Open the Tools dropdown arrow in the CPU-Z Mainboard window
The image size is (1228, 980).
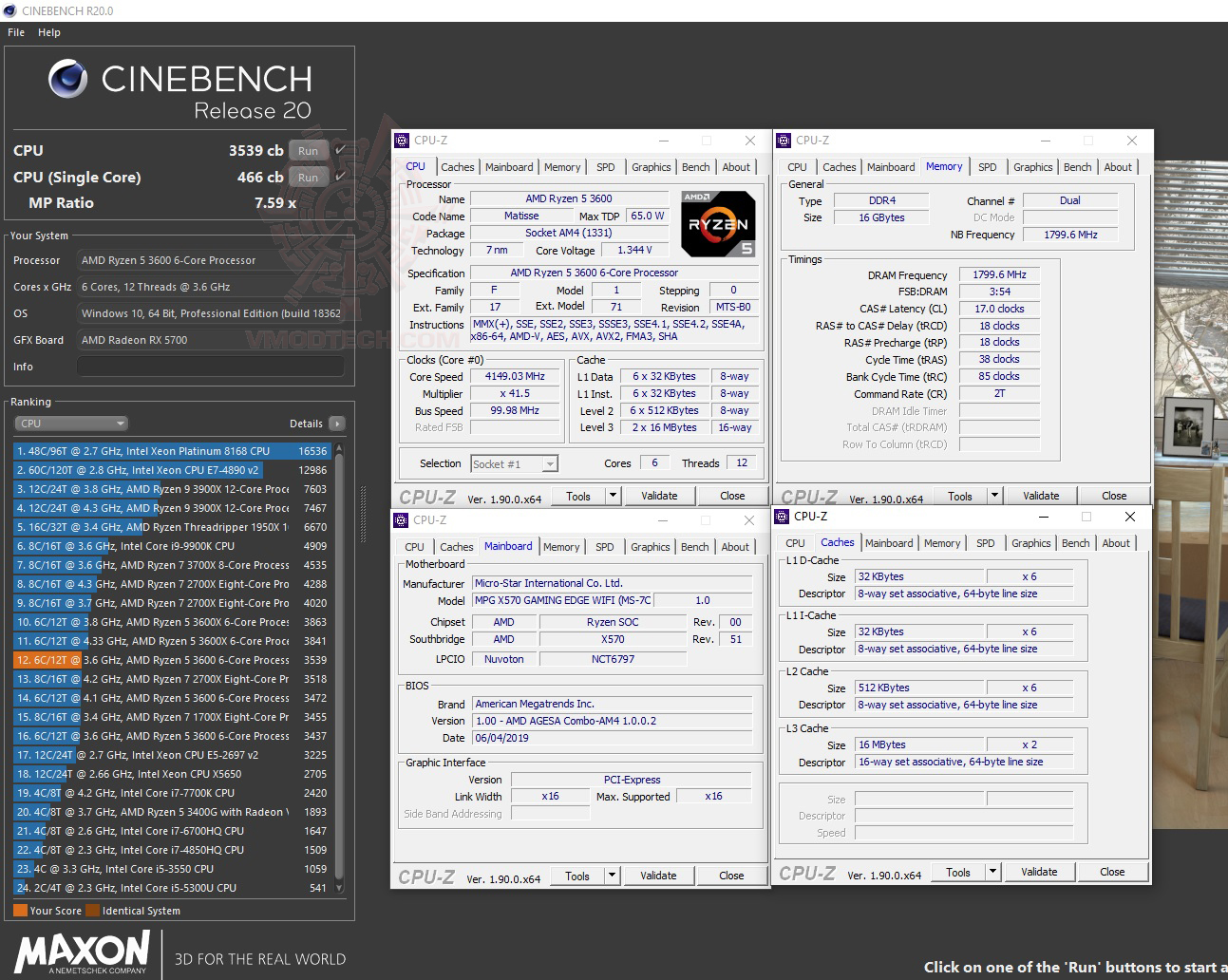pos(612,876)
